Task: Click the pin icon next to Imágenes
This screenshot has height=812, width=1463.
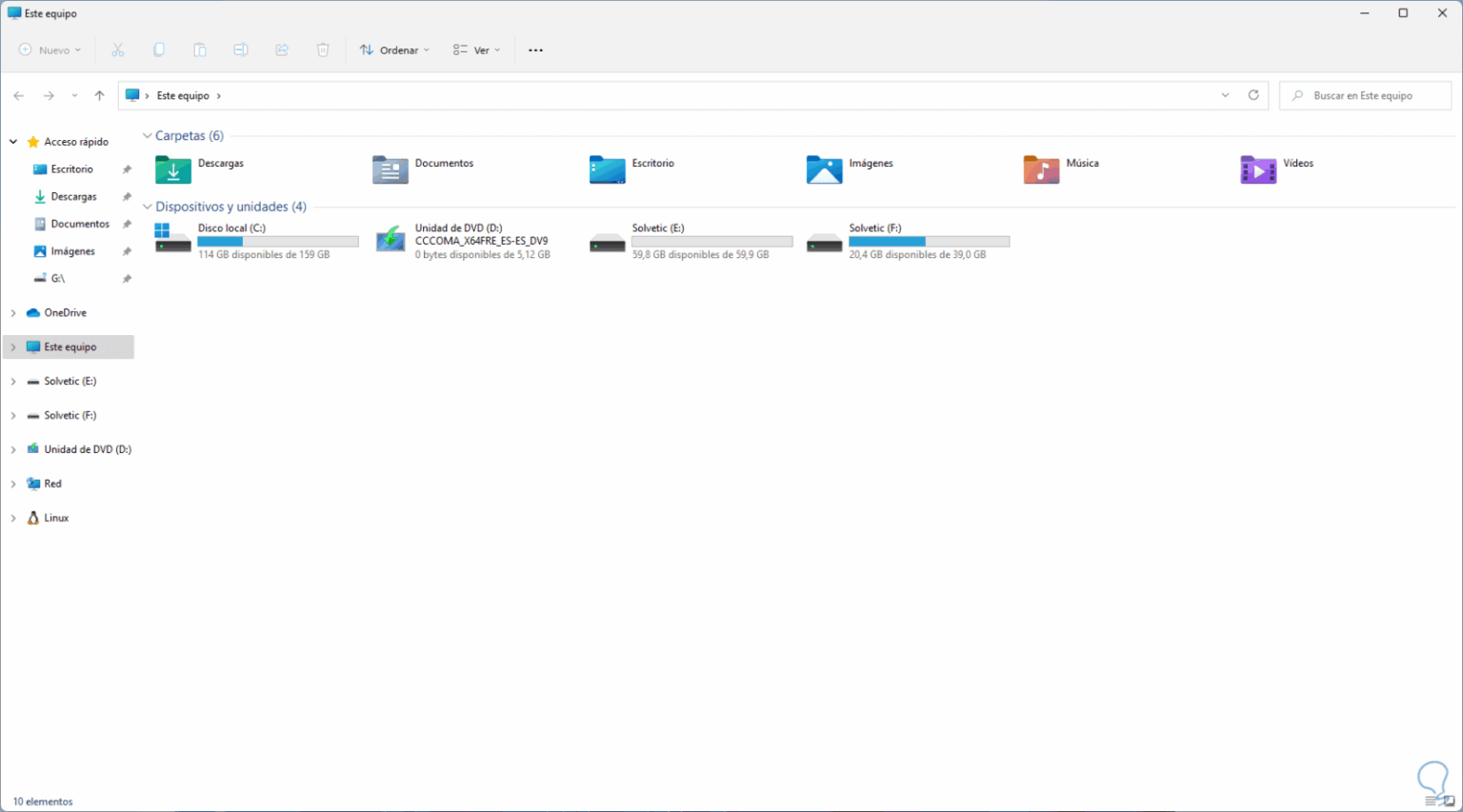Action: (125, 250)
